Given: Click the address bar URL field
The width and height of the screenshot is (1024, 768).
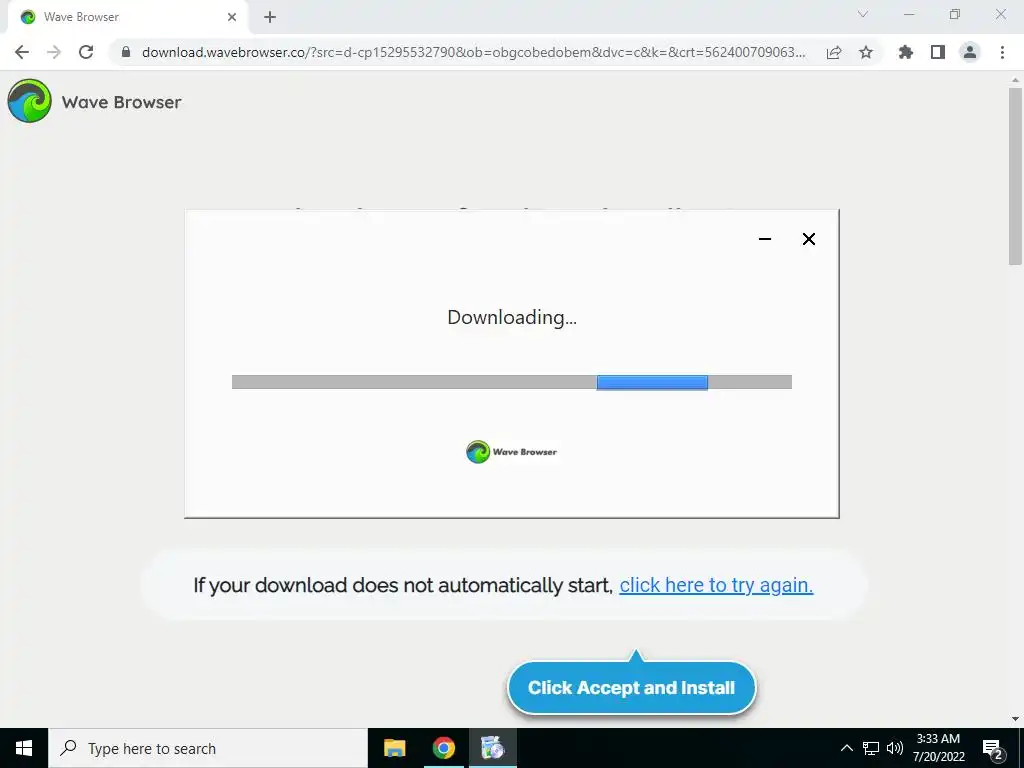Looking at the screenshot, I should (x=473, y=52).
